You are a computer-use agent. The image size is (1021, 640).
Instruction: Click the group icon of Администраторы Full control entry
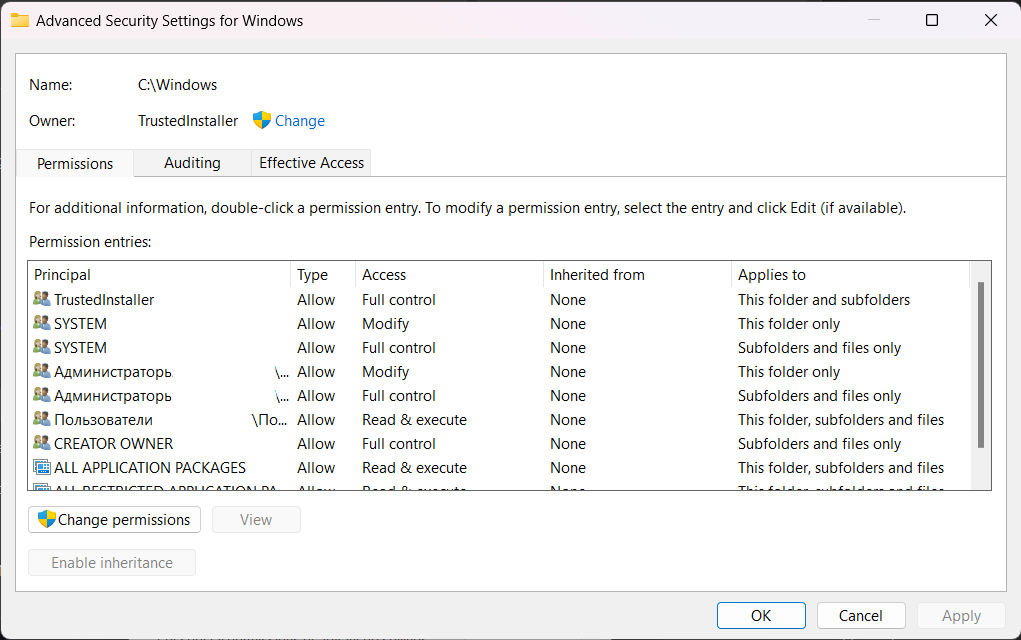click(42, 395)
